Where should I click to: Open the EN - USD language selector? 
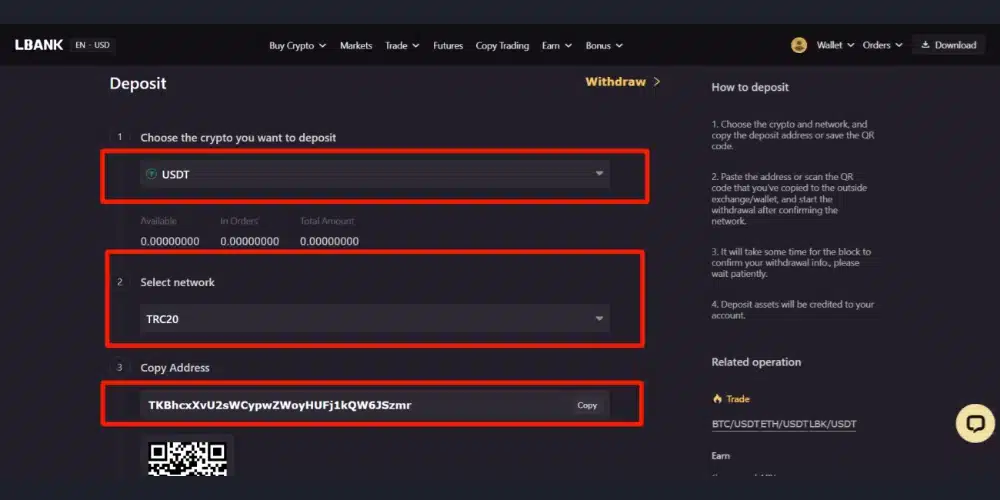pos(92,45)
